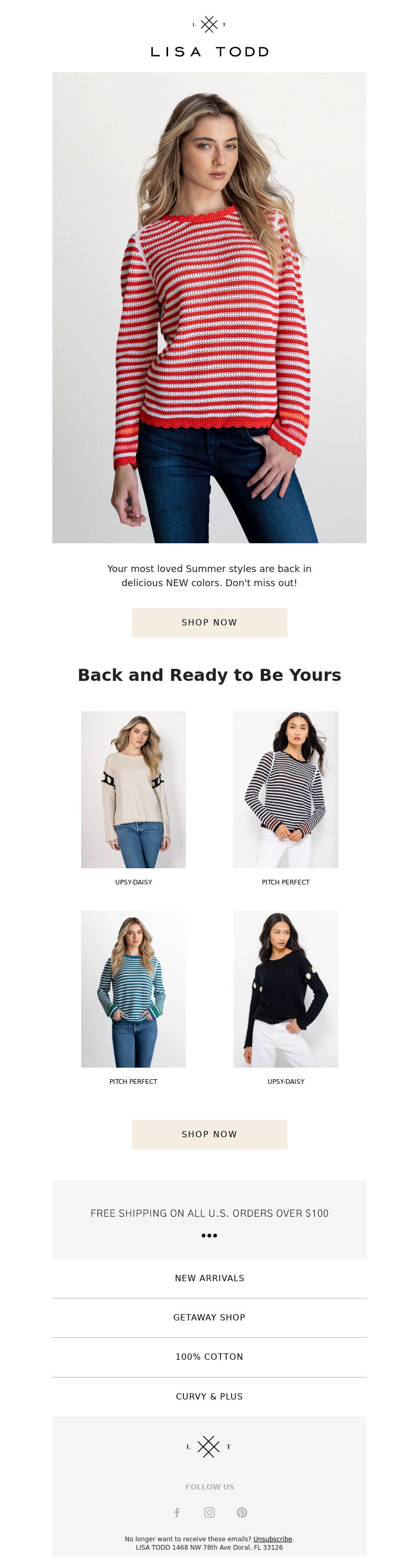Click the red striped sweater hero image
Screen dimensions: 419x1568
coord(210,307)
